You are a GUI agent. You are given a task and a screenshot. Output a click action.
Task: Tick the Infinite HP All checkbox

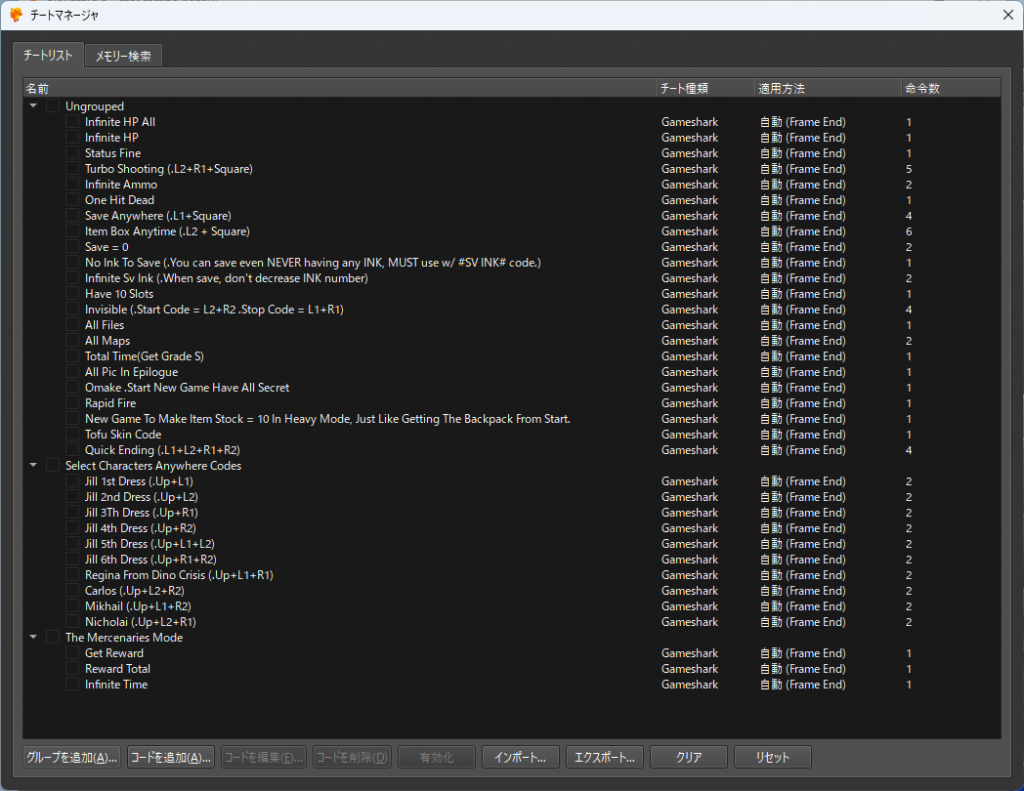(72, 121)
